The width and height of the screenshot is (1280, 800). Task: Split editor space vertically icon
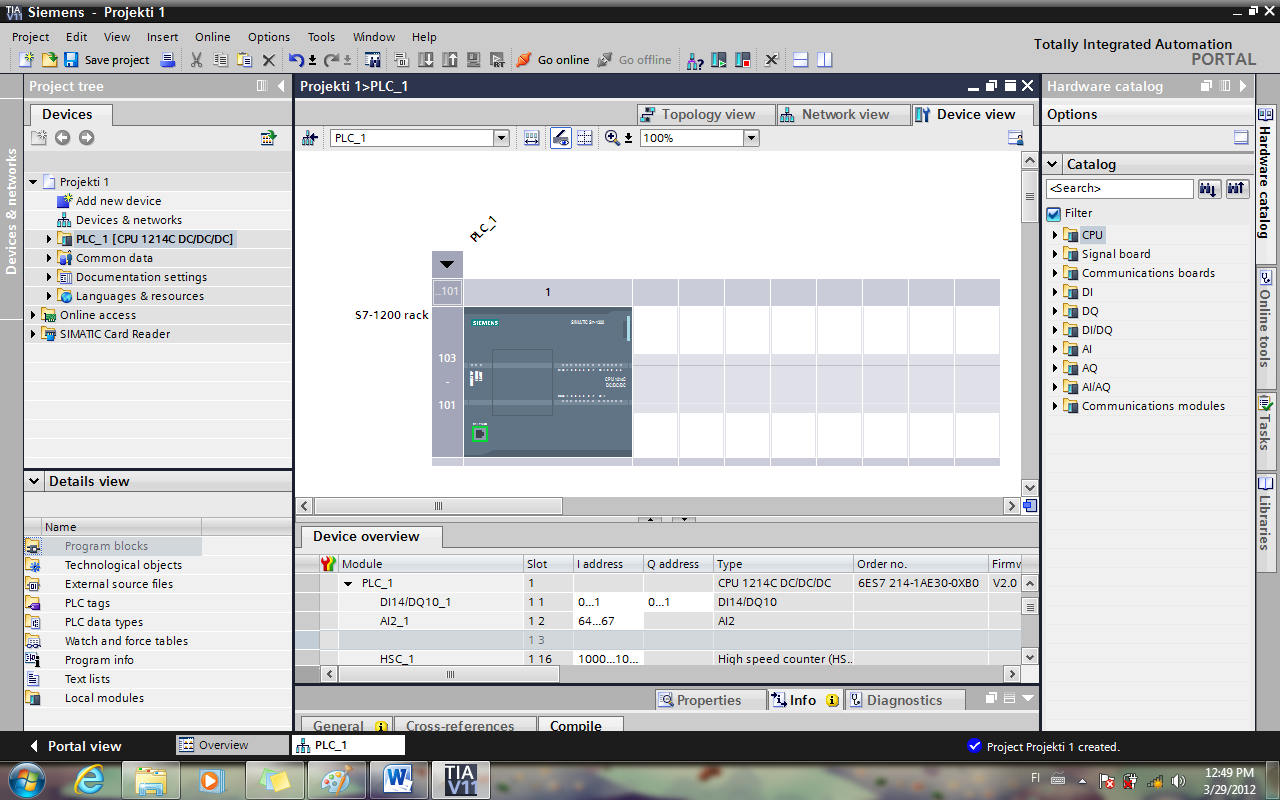click(x=825, y=60)
